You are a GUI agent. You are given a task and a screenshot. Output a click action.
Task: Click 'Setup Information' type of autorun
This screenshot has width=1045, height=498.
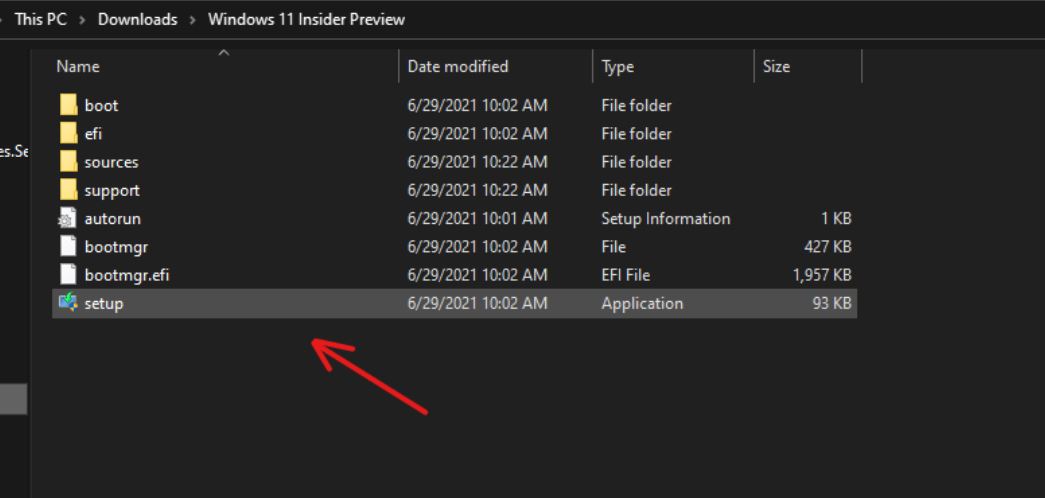tap(666, 219)
